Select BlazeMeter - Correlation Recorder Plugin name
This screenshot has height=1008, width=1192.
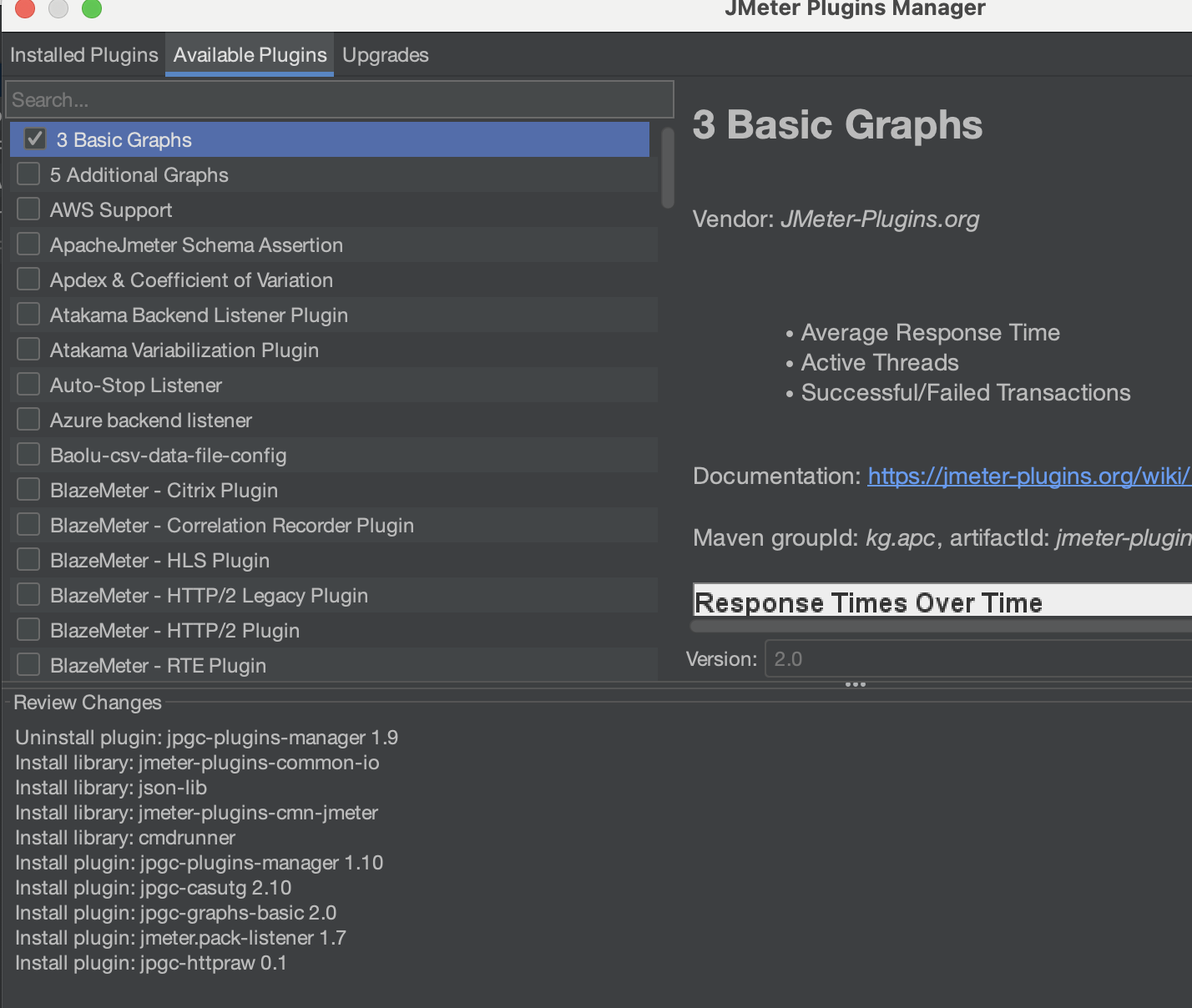pyautogui.click(x=232, y=526)
